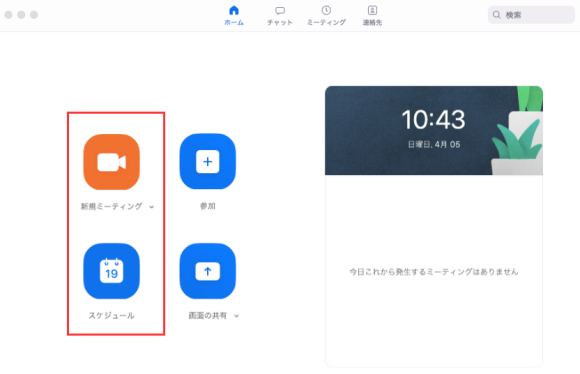Switch to the ホーム tab
The image size is (580, 374).
click(x=234, y=16)
